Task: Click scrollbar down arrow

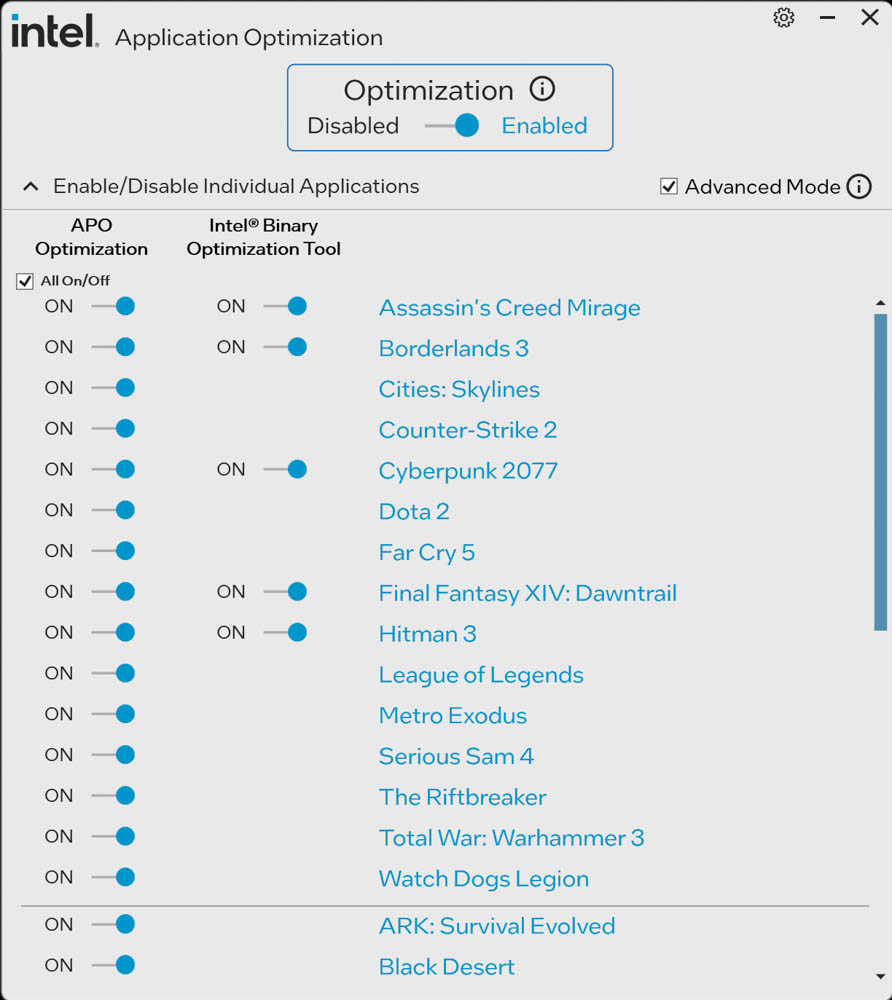Action: 880,976
